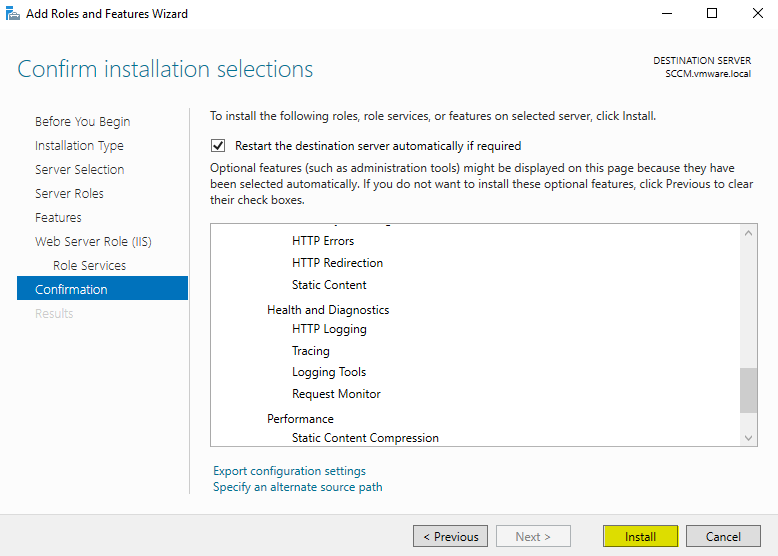Select the Confirmation step
The width and height of the screenshot is (778, 556).
(x=71, y=289)
